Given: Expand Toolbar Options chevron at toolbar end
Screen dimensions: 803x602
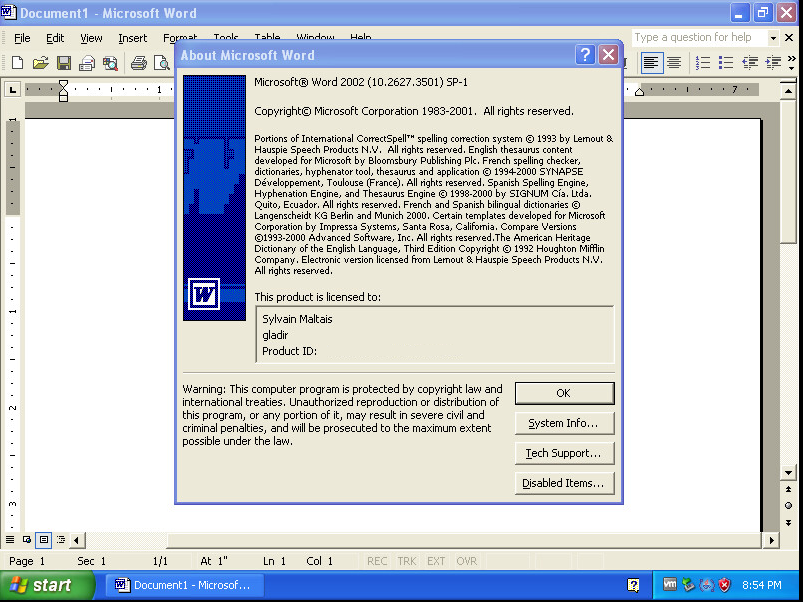Looking at the screenshot, I should (x=792, y=63).
